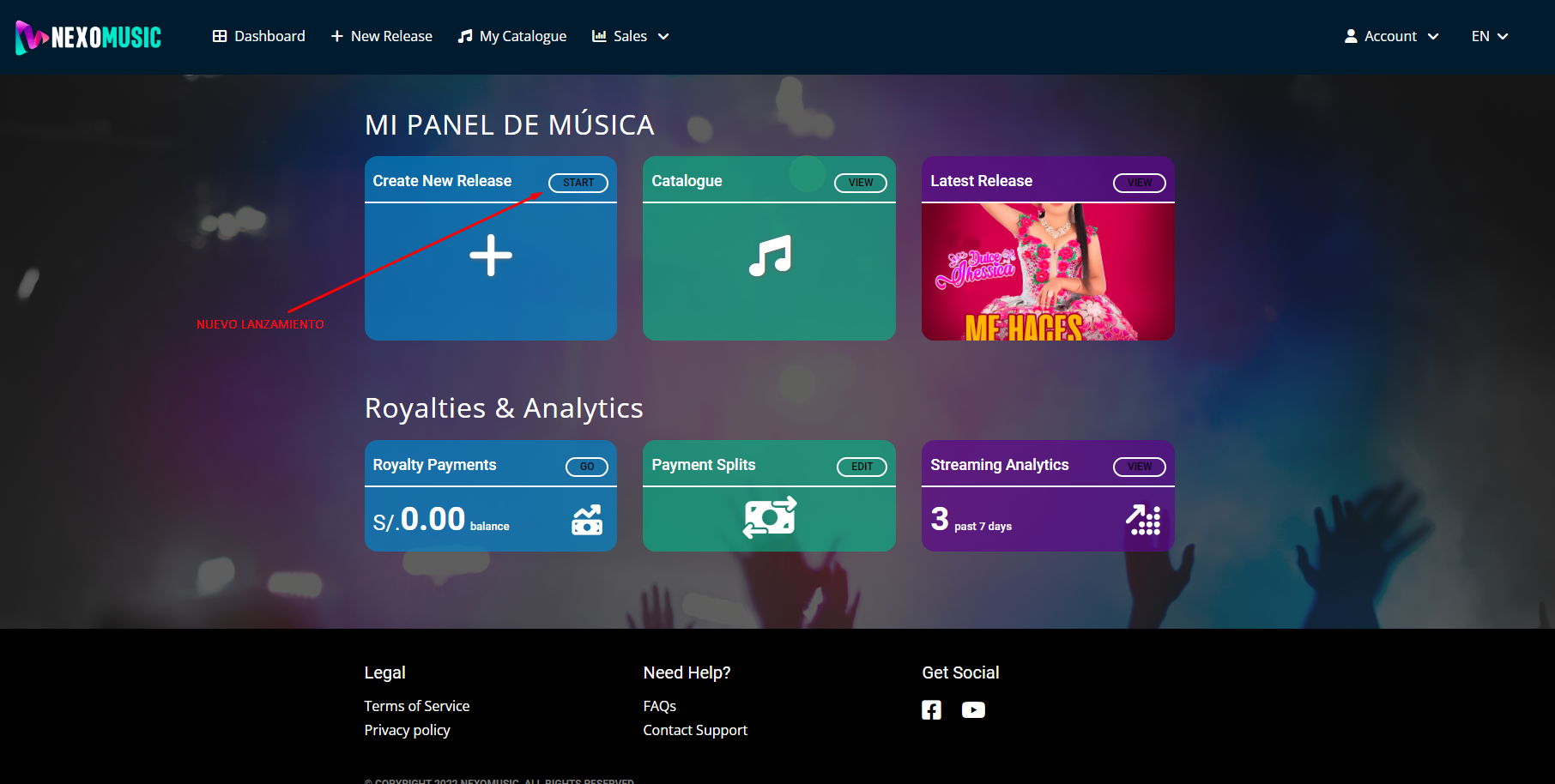
Task: Click the Latest Release card title
Action: (x=981, y=181)
